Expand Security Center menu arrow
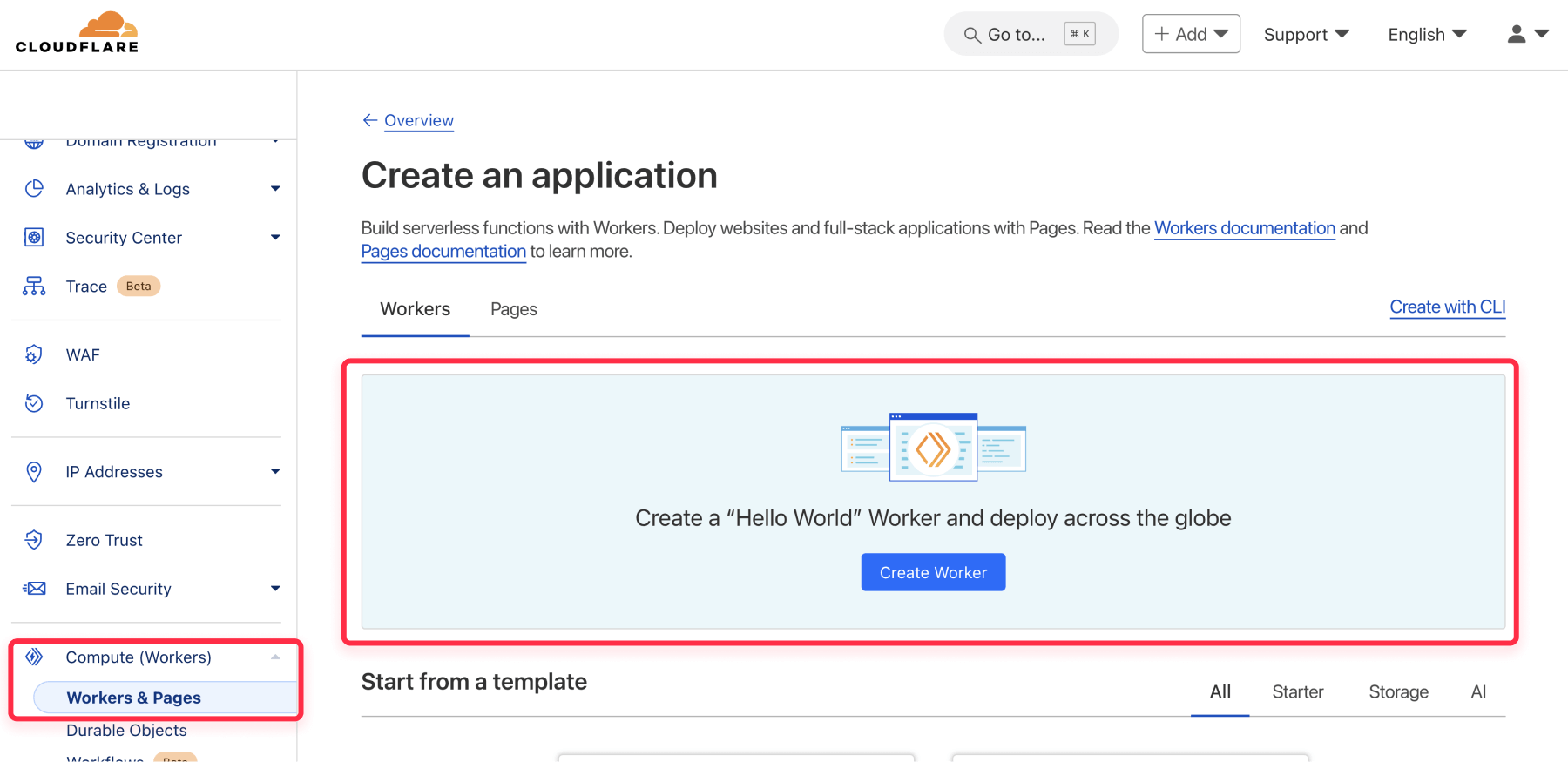 (x=275, y=238)
